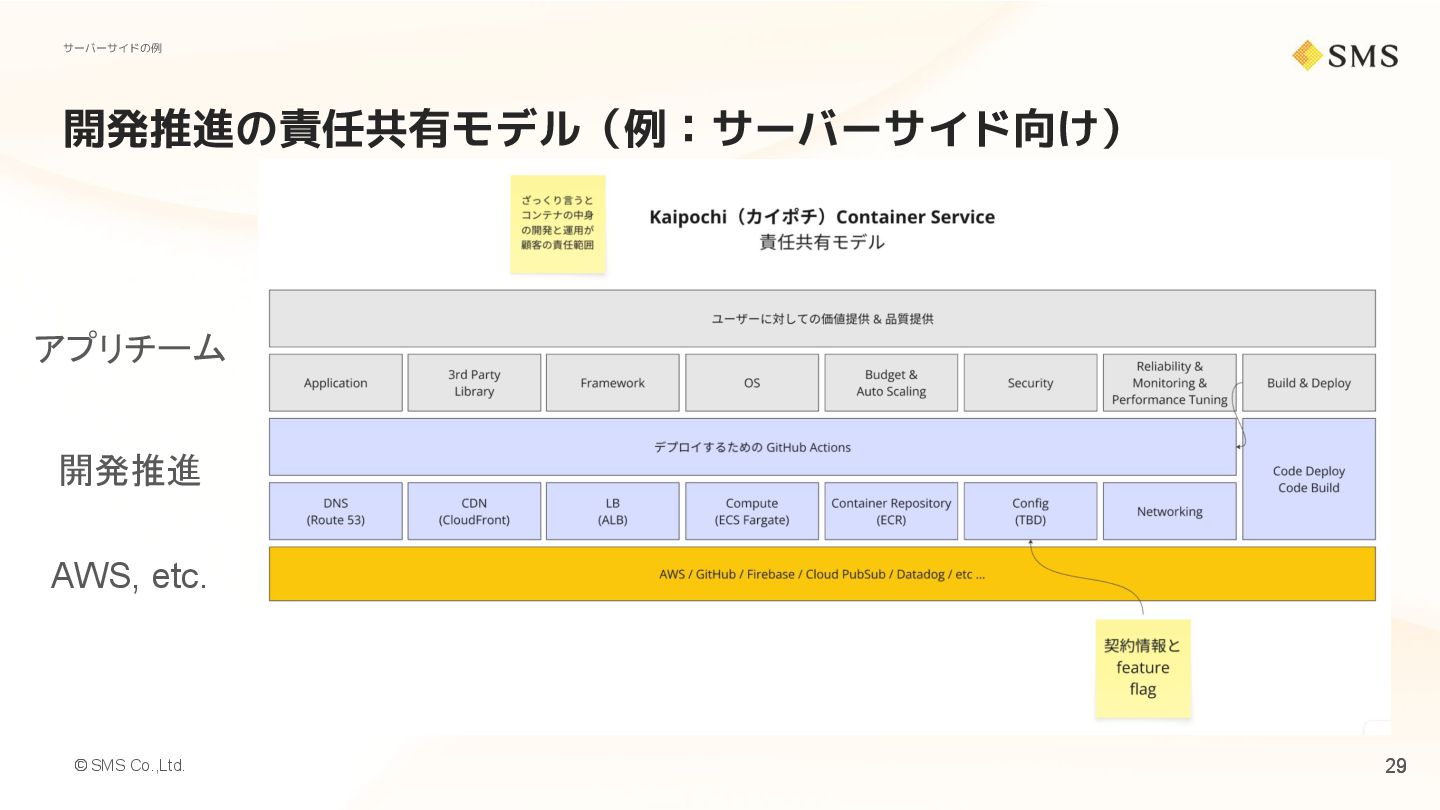Image resolution: width=1440 pixels, height=810 pixels.
Task: Click the Code Deploy Code Build box
Action: point(1309,479)
